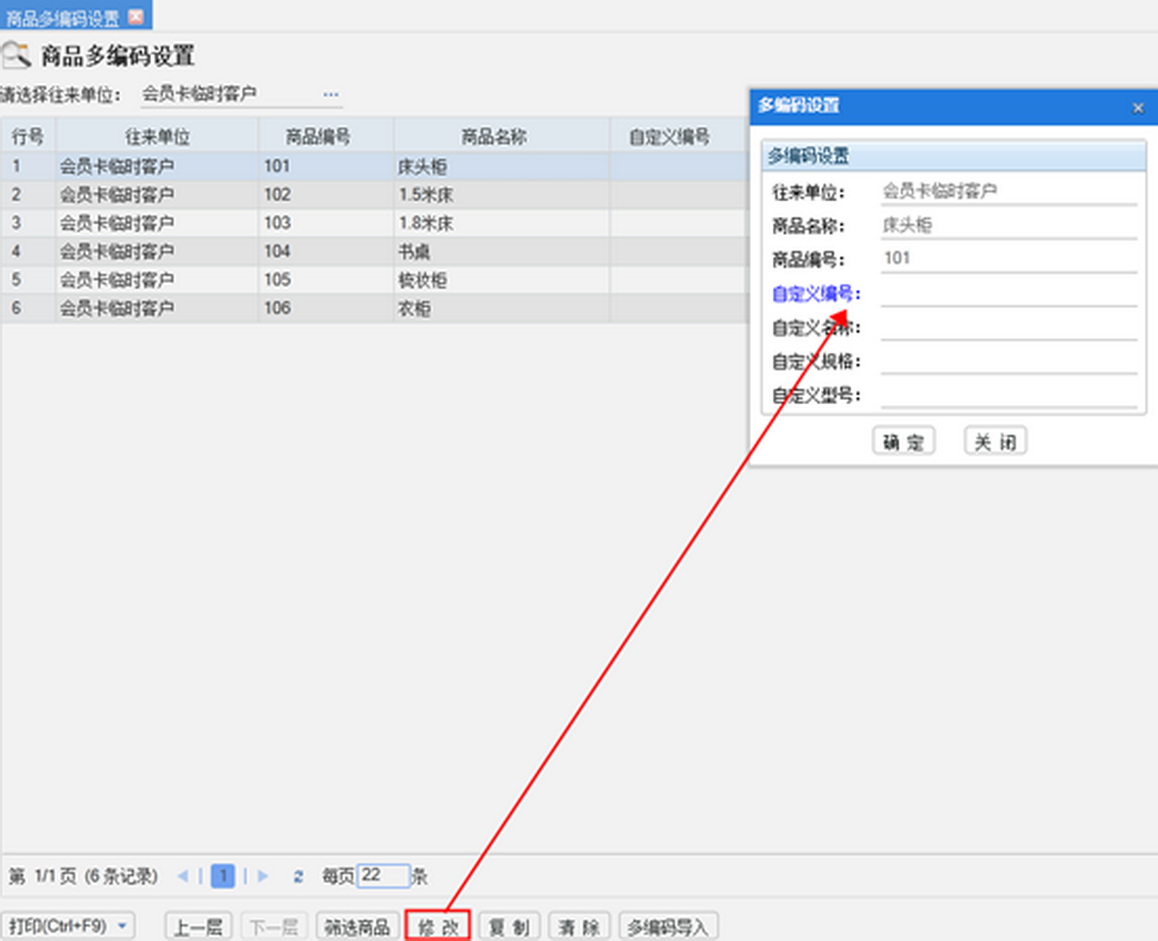Click the 筛选商品 button

pyautogui.click(x=357, y=927)
